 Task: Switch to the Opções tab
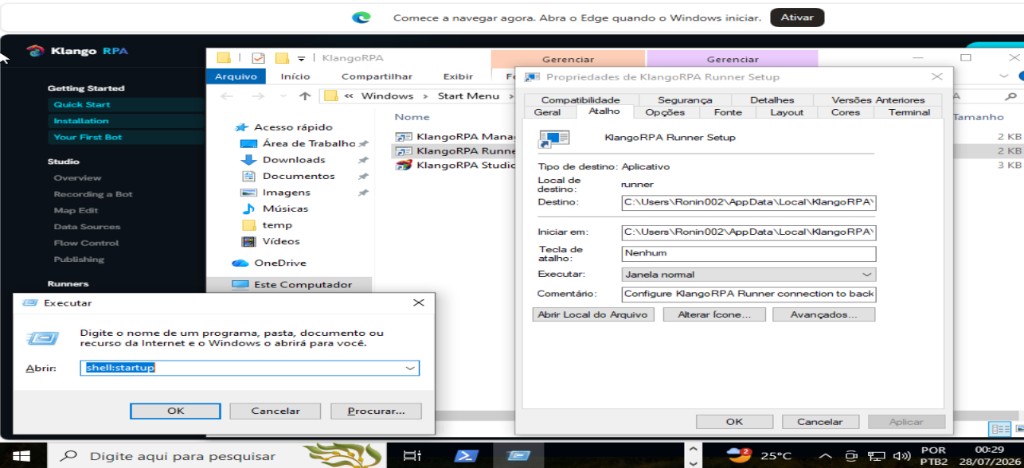click(x=665, y=112)
